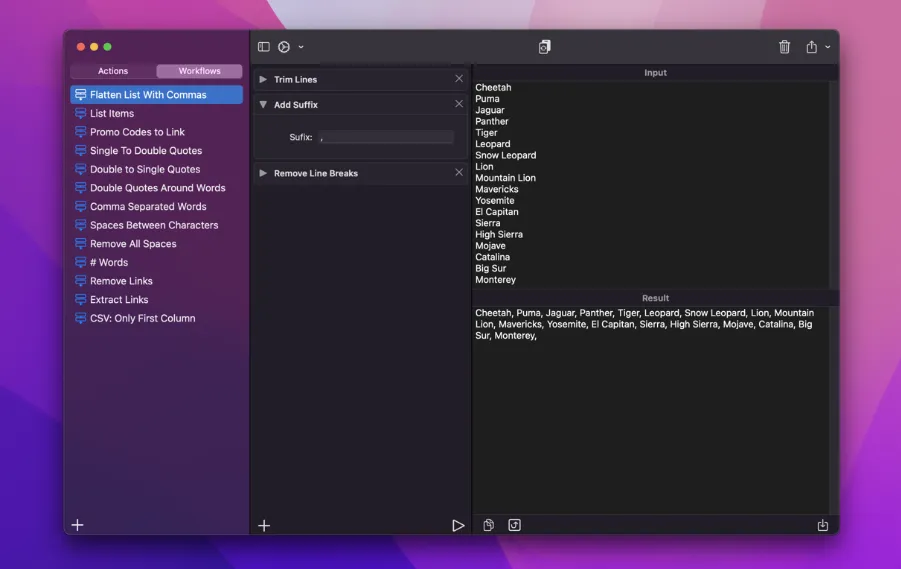Switch to the Actions tab
The width and height of the screenshot is (901, 569).
point(113,71)
